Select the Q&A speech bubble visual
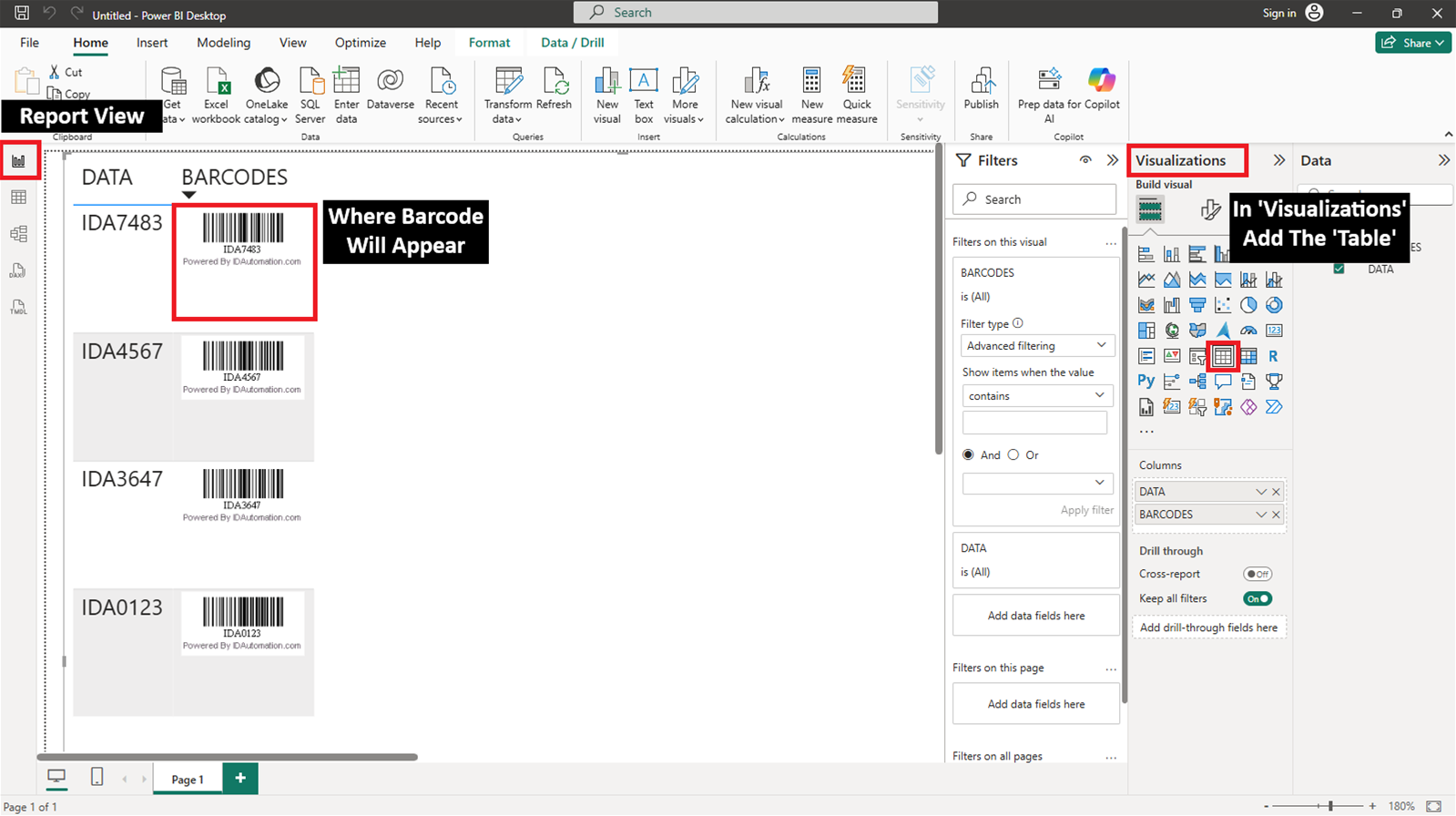 point(1223,382)
